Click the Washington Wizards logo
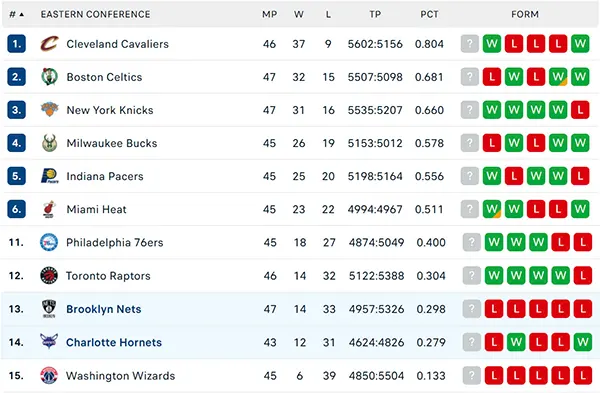Image resolution: width=600 pixels, height=393 pixels. tap(49, 375)
